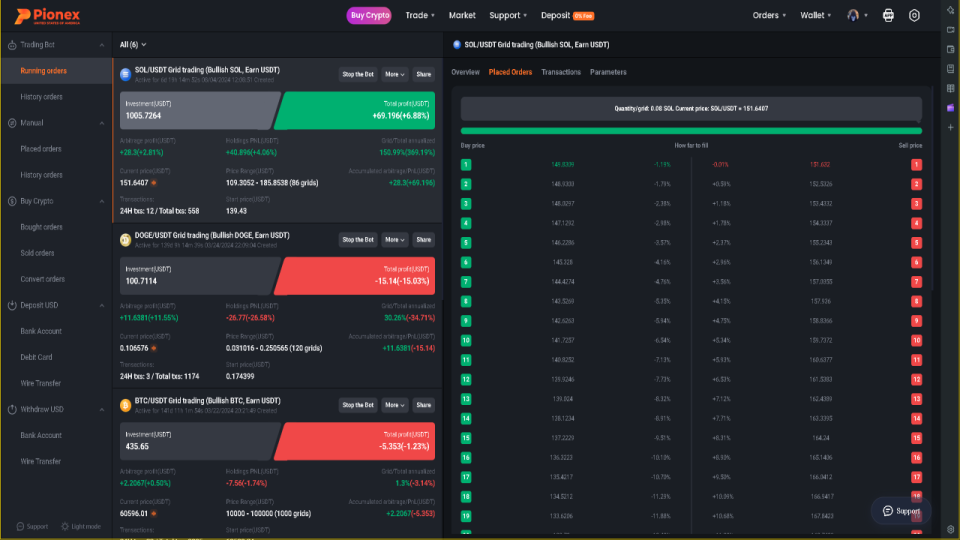960x540 pixels.
Task: Click the Pionex logo
Action: click(x=47, y=16)
